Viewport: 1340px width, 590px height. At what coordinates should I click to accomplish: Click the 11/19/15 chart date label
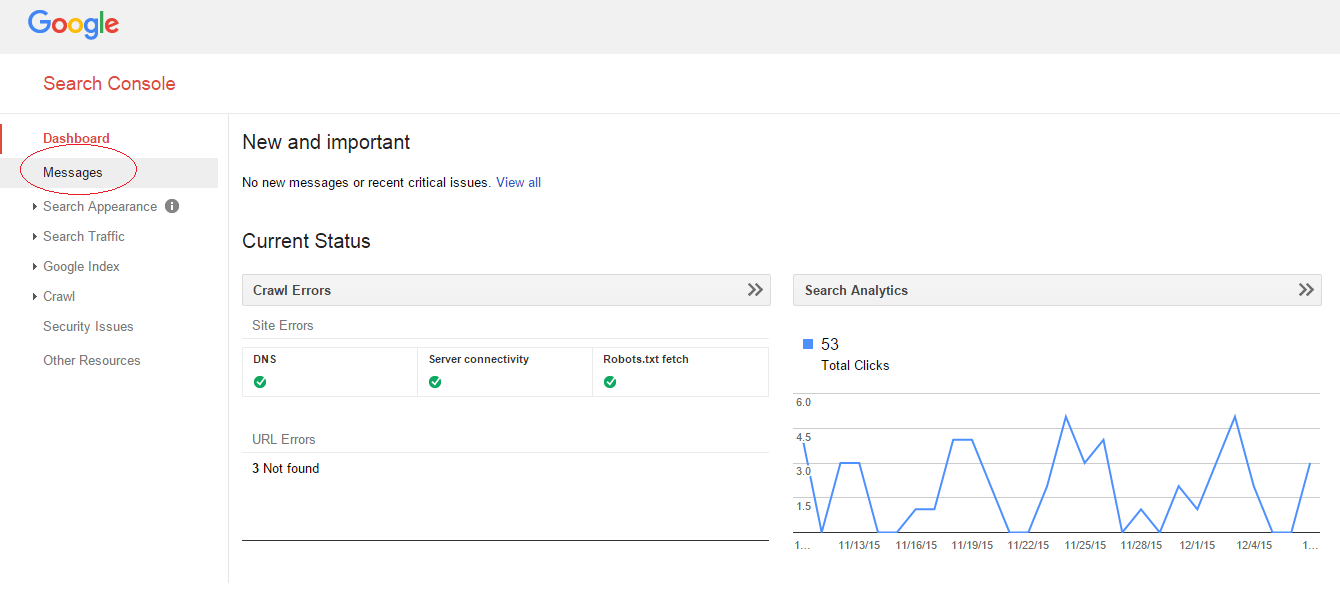click(x=972, y=545)
